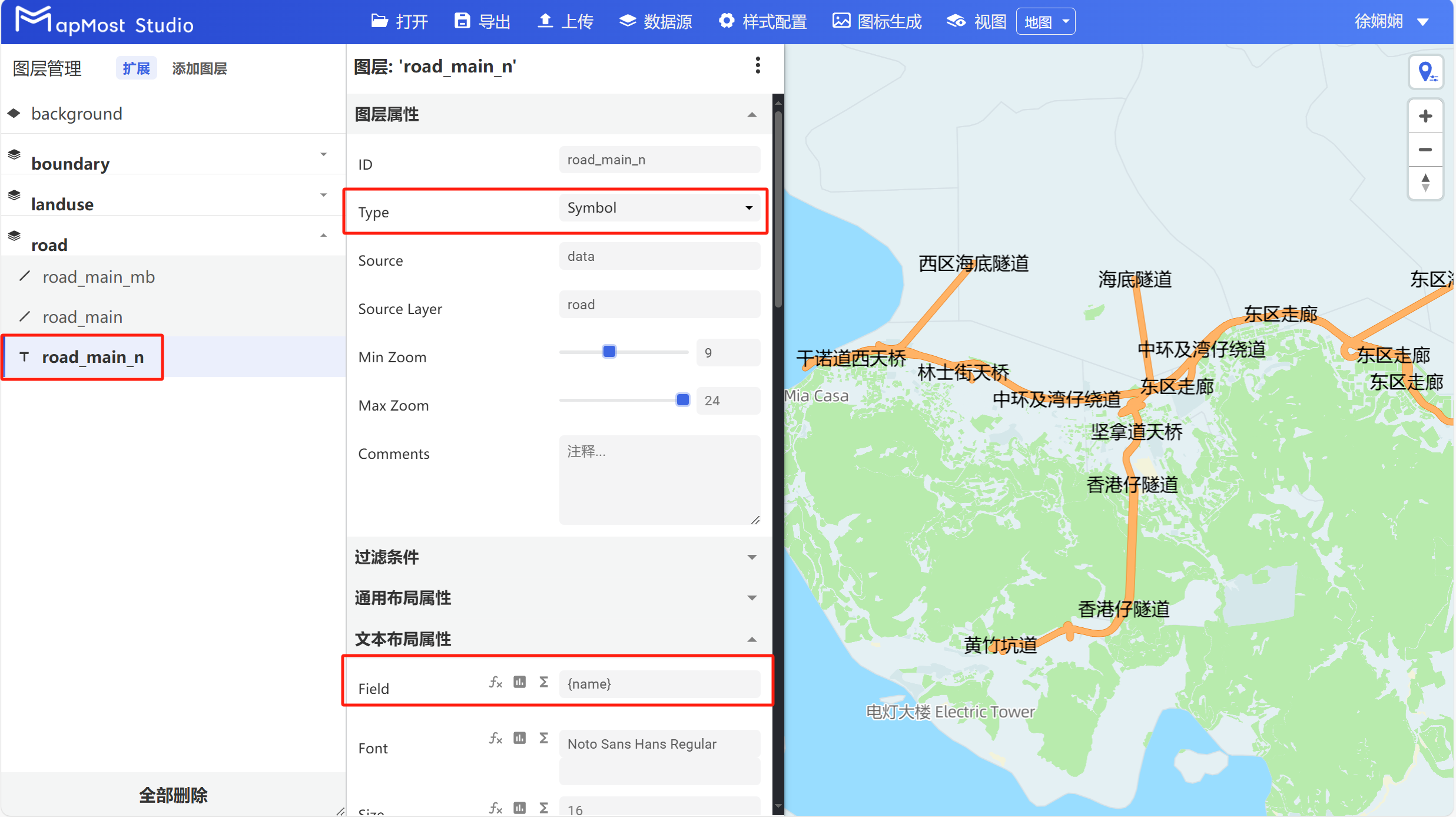Viewport: 1456px width, 817px height.
Task: Adjust the Min Zoom slider
Action: (609, 351)
